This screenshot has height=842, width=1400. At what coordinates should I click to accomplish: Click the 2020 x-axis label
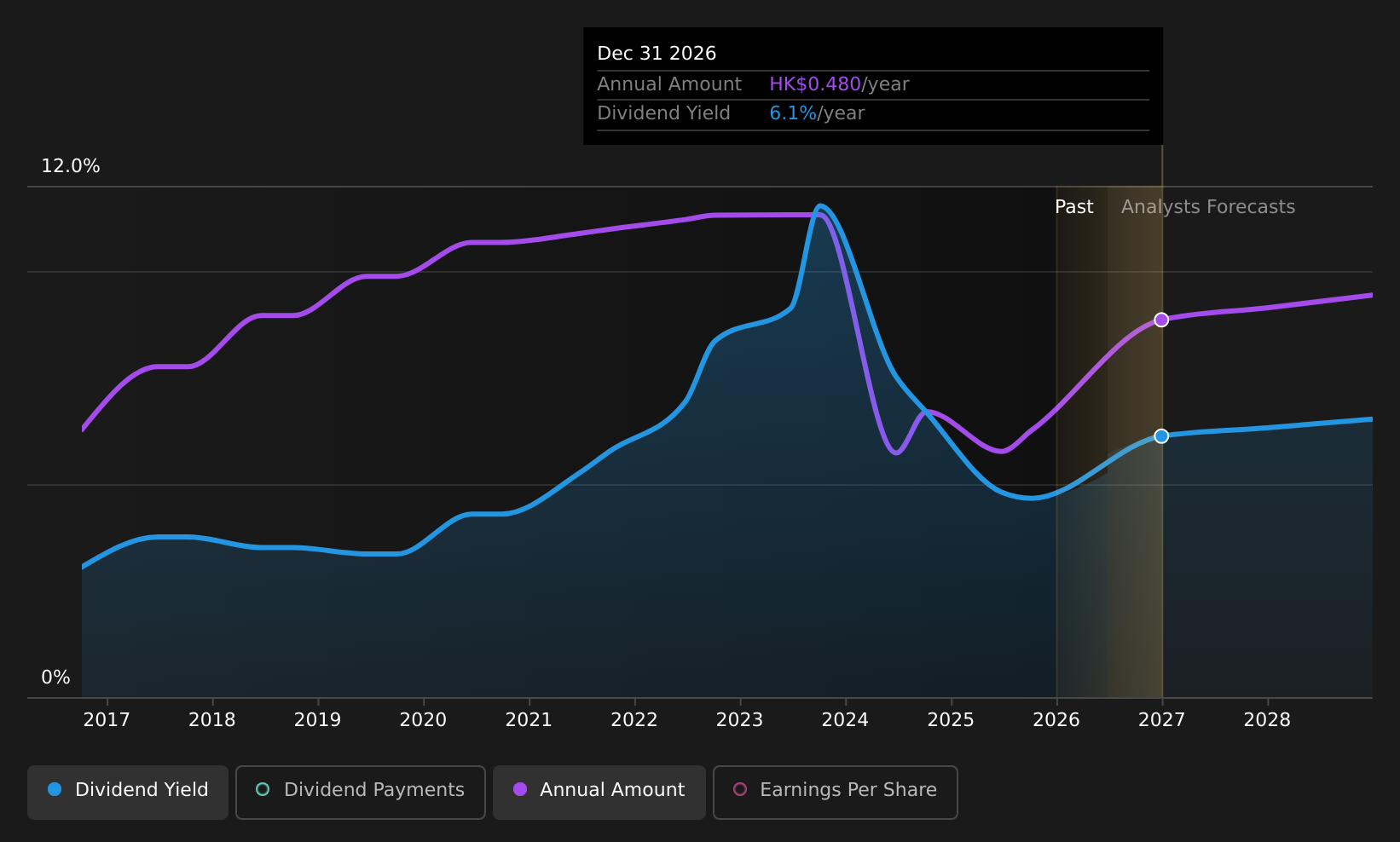point(423,720)
